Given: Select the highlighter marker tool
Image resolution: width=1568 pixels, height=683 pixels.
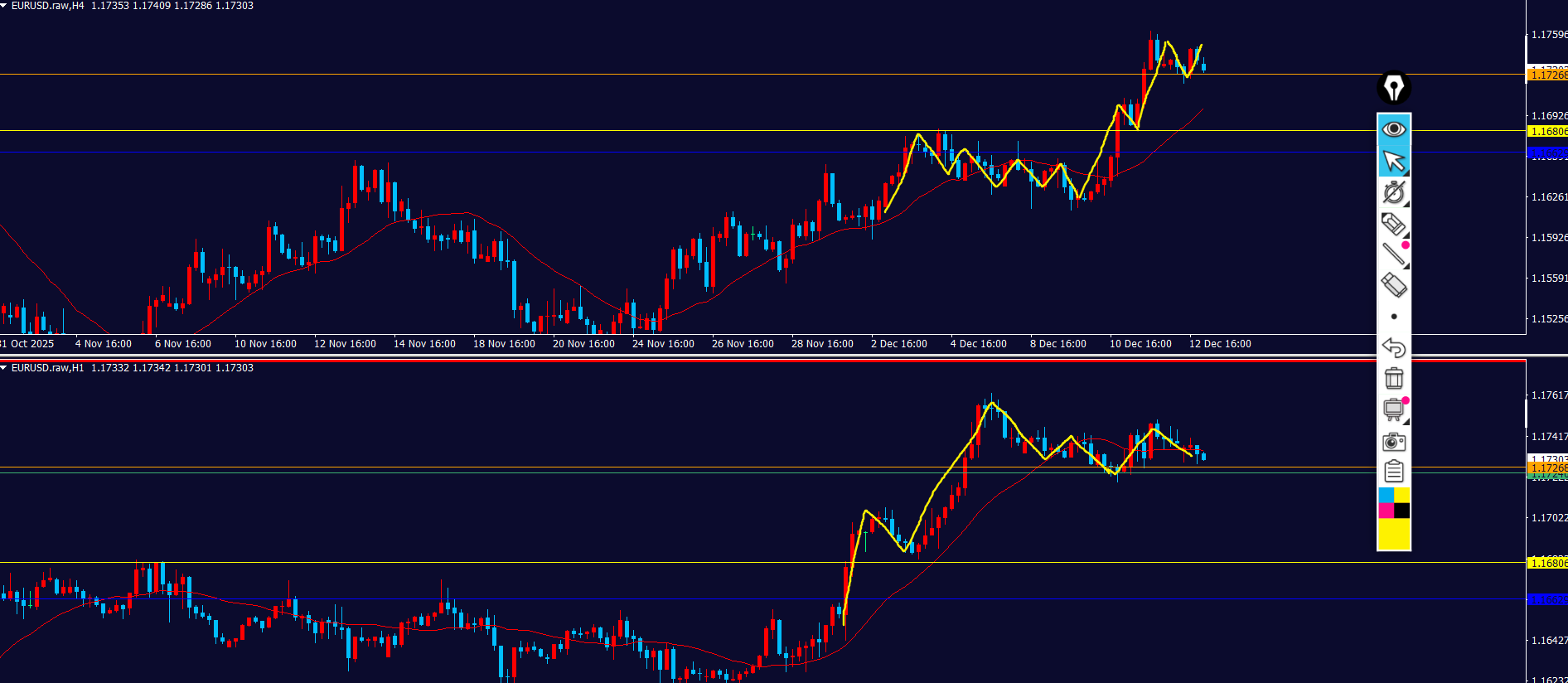Looking at the screenshot, I should (1394, 224).
